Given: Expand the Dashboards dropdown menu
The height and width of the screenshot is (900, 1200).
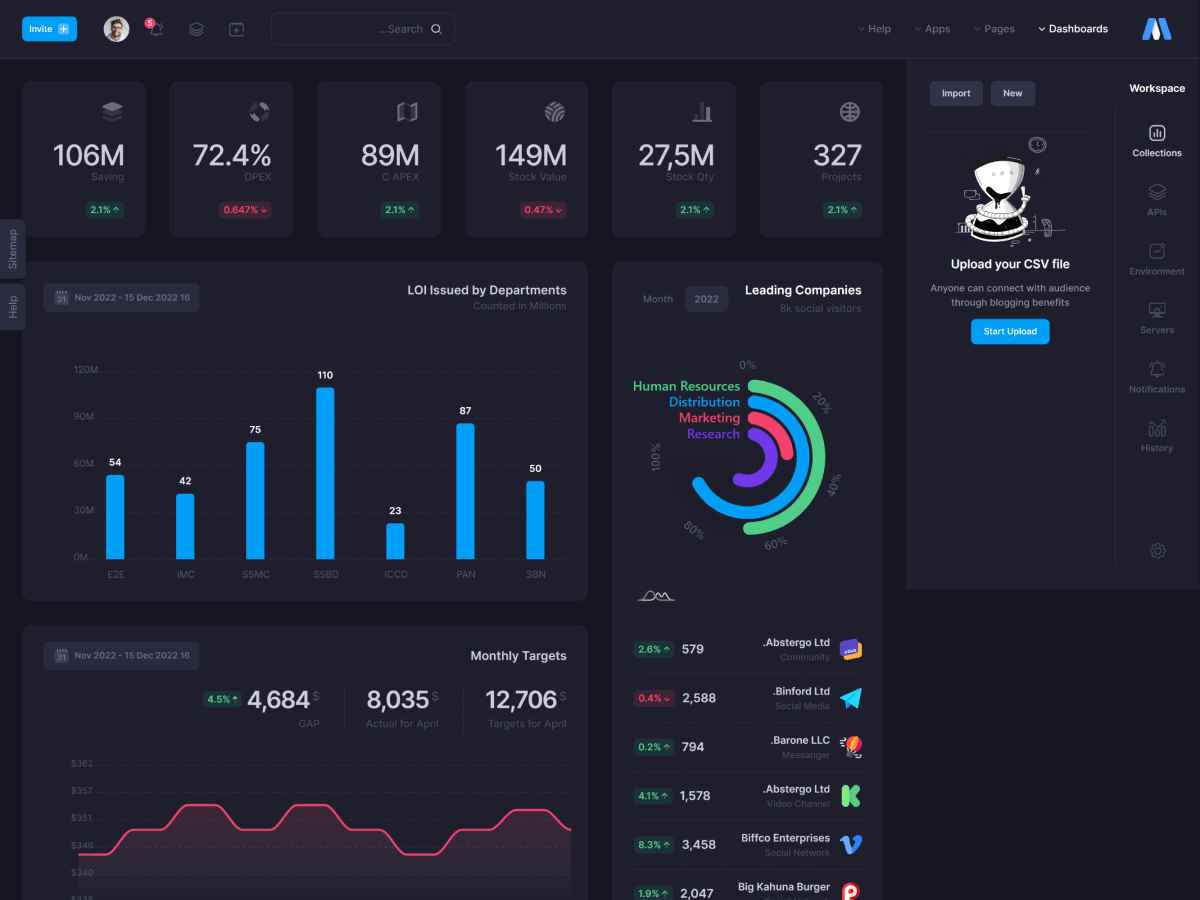Looking at the screenshot, I should (x=1073, y=29).
